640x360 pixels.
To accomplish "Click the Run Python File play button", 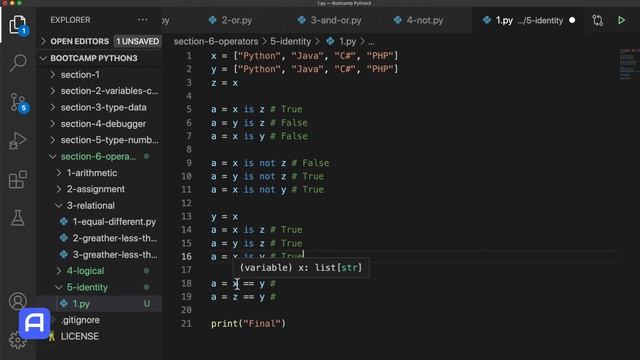I will 621,20.
